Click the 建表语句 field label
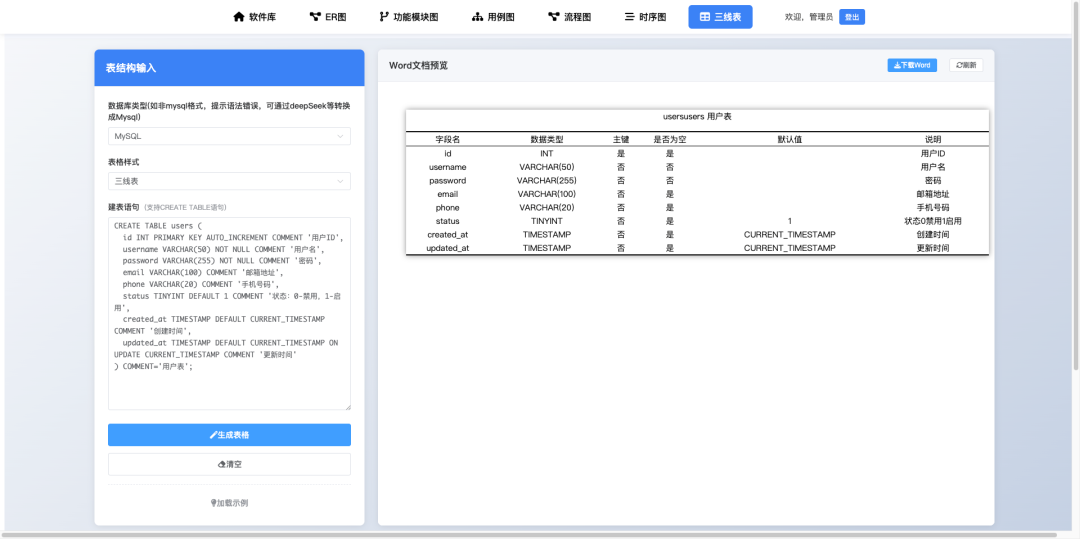Viewport: 1080px width, 539px height. pos(124,207)
